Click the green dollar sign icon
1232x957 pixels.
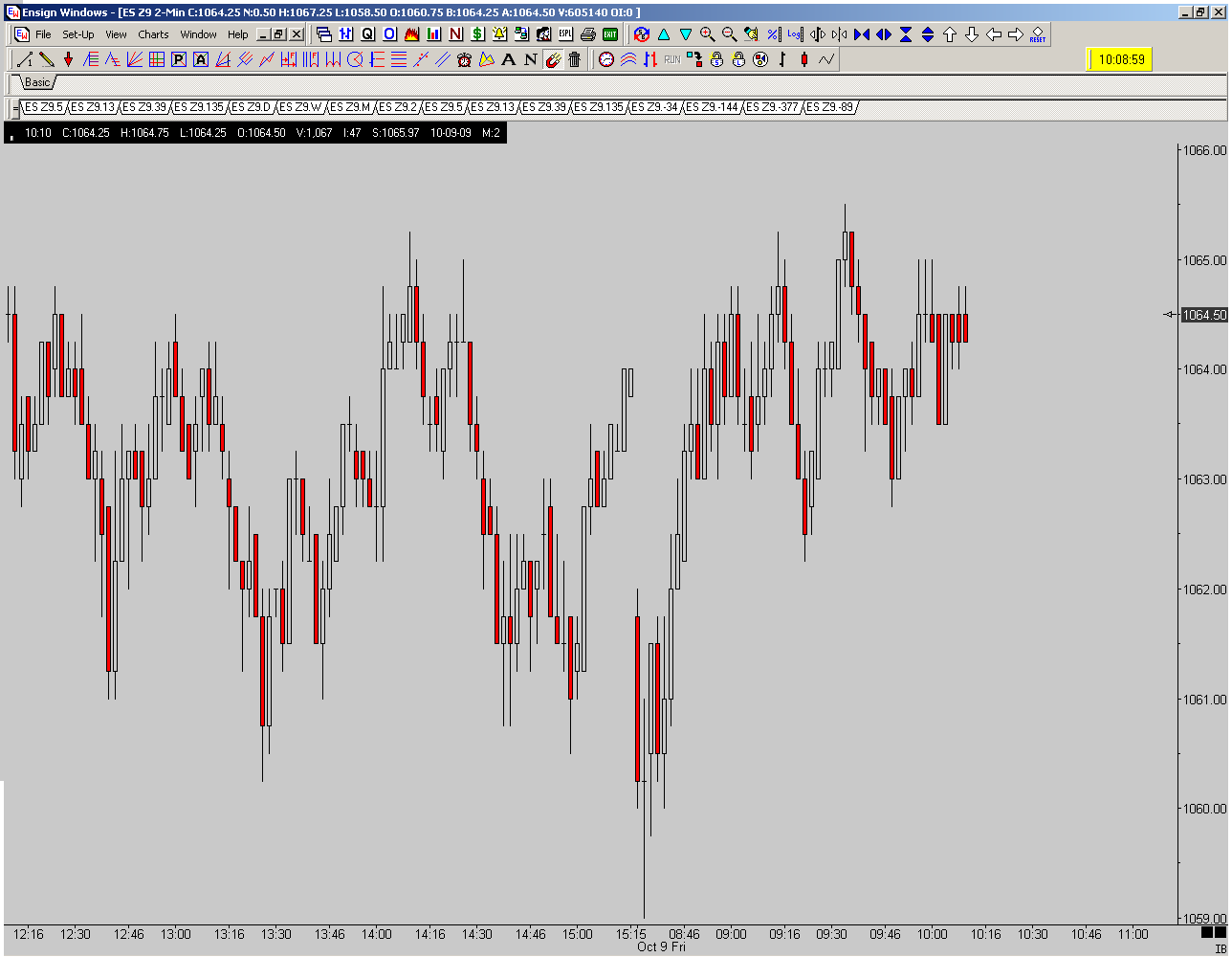(x=477, y=34)
